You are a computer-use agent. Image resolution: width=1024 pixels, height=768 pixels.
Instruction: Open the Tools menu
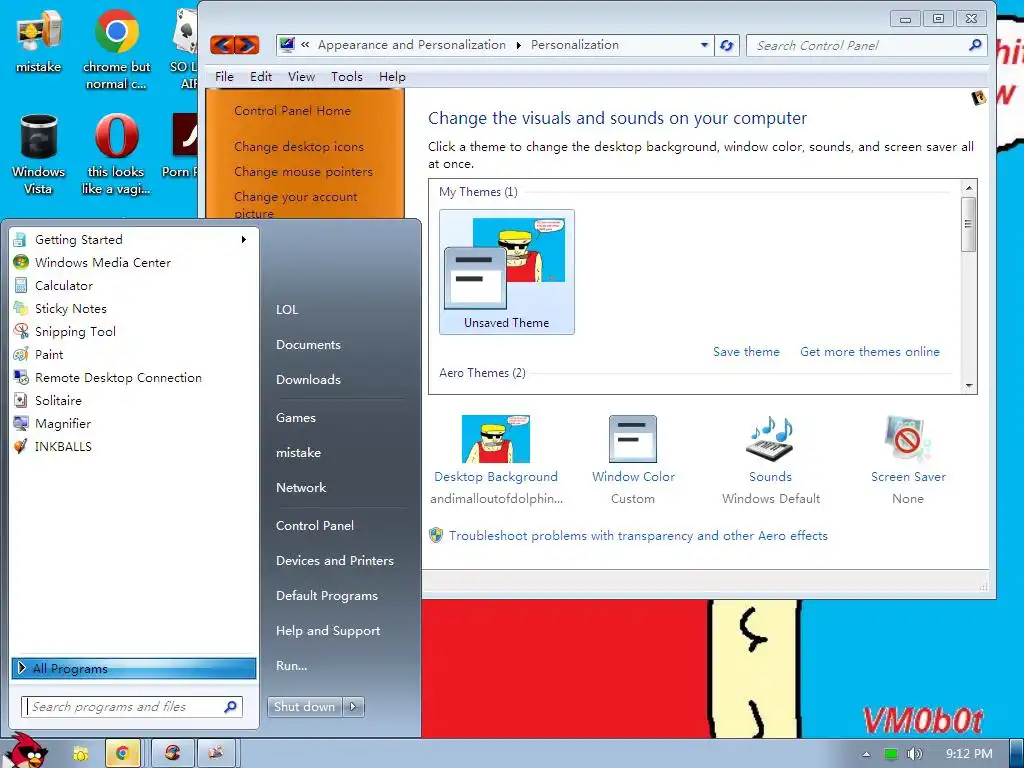pos(346,76)
